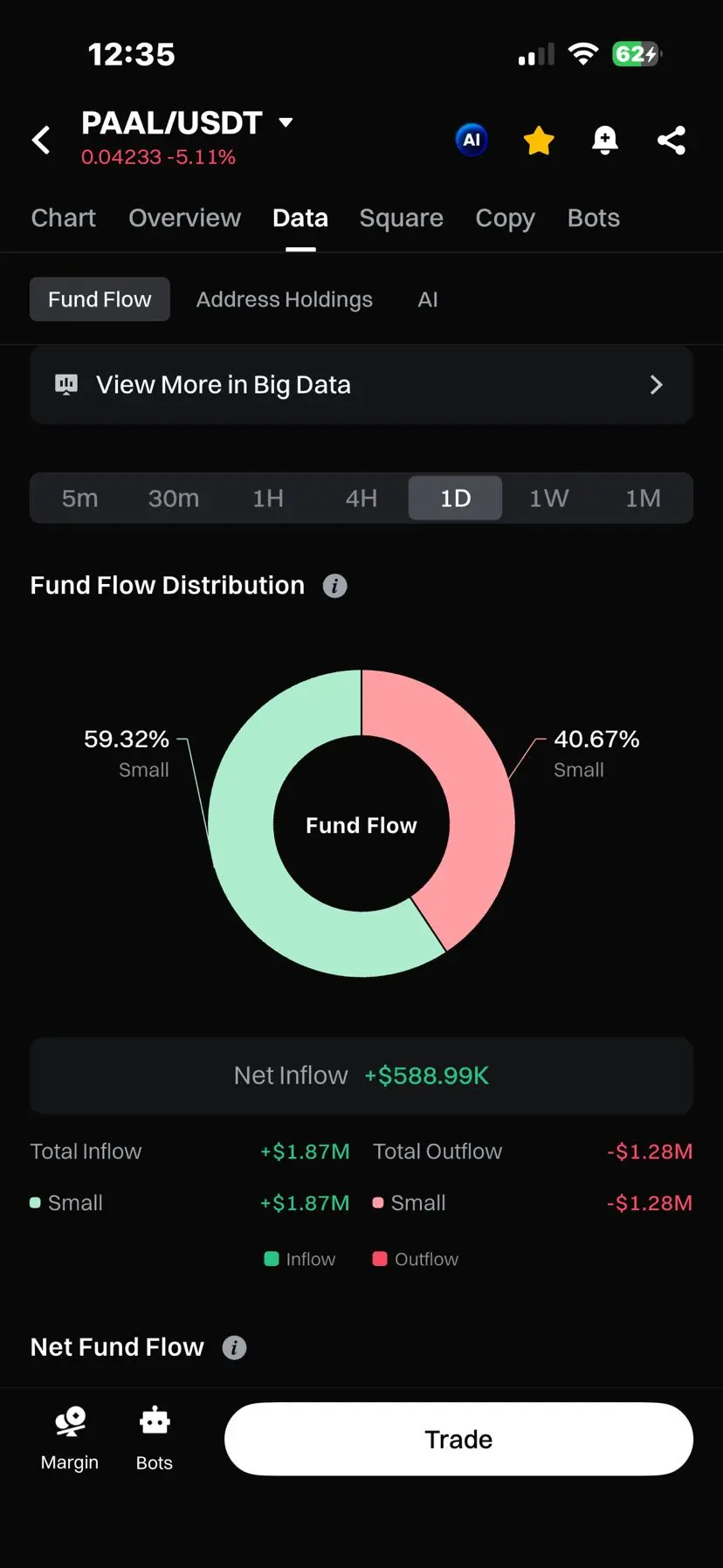Open Net Fund Flow info icon

(x=234, y=1347)
